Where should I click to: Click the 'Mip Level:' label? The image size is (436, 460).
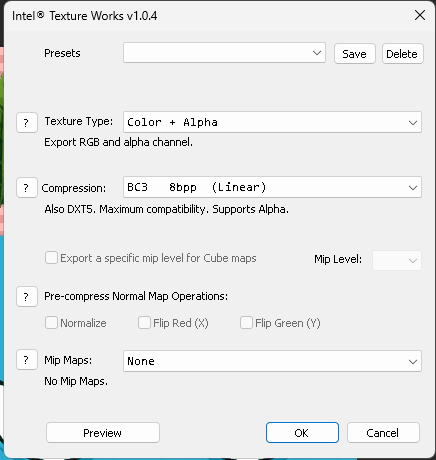click(338, 259)
